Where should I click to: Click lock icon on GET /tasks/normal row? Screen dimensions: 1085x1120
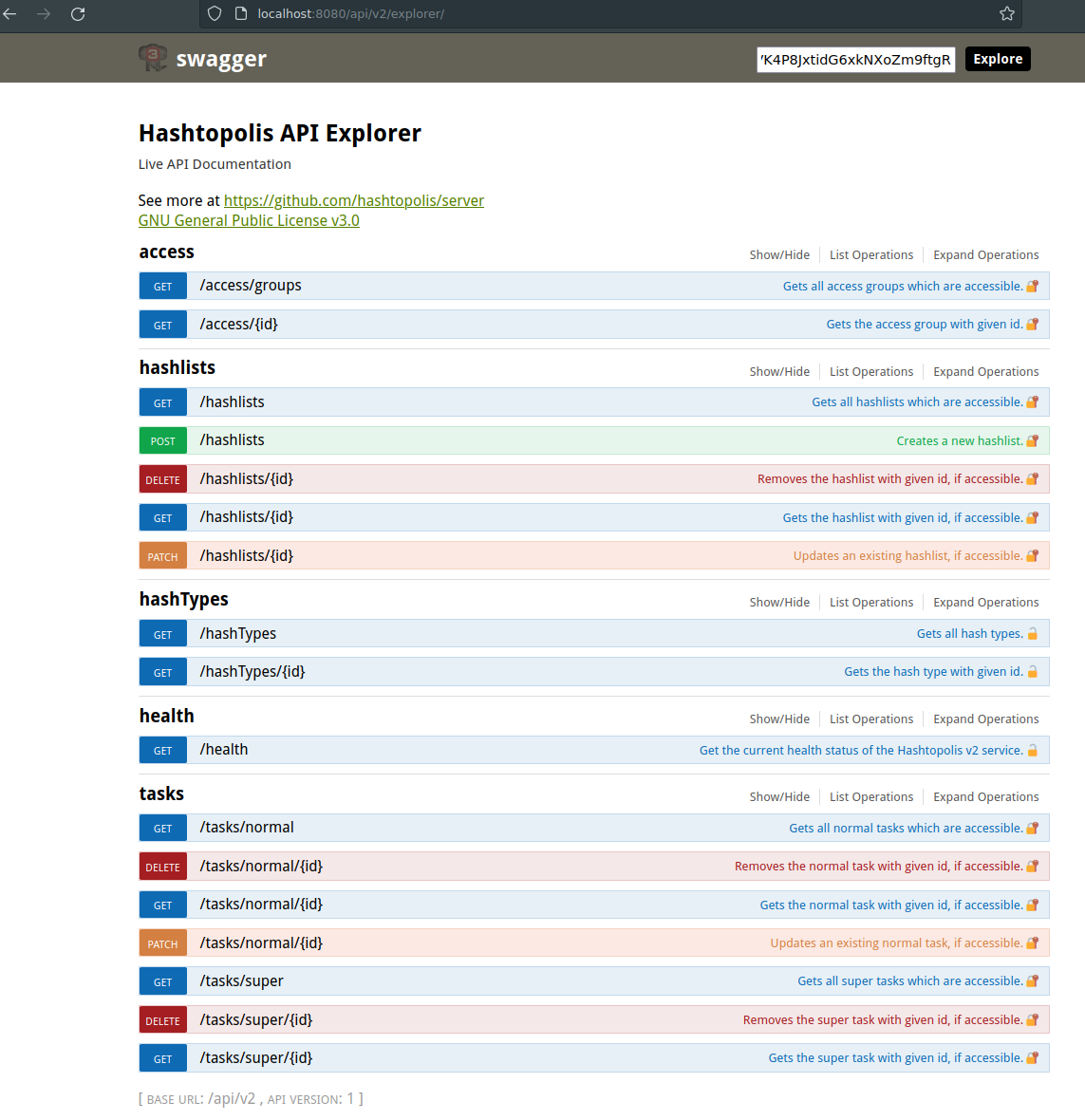point(1032,828)
